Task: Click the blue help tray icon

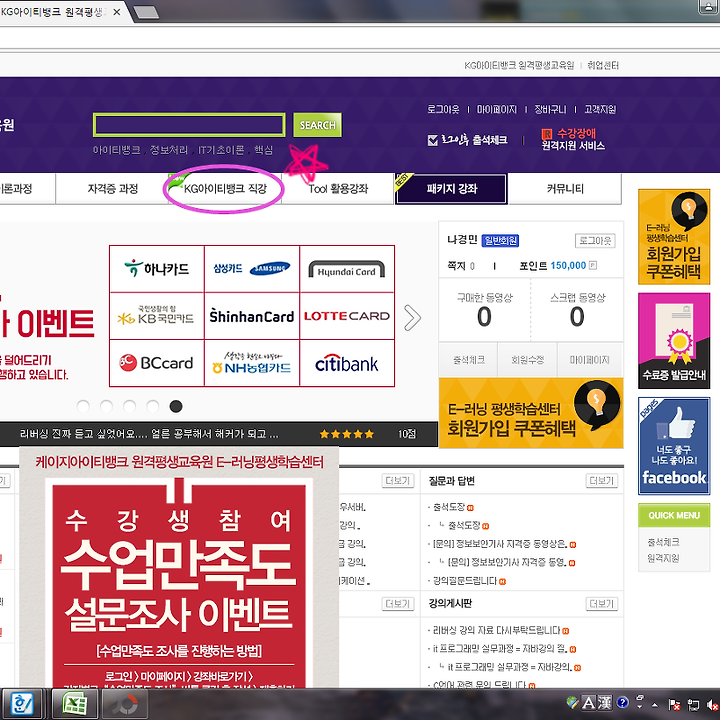Action: (623, 702)
